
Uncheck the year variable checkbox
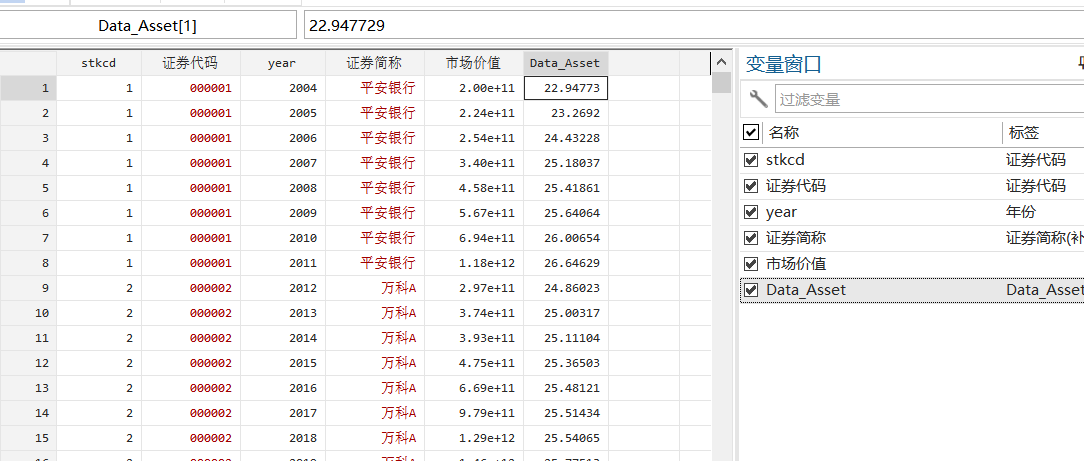click(750, 212)
